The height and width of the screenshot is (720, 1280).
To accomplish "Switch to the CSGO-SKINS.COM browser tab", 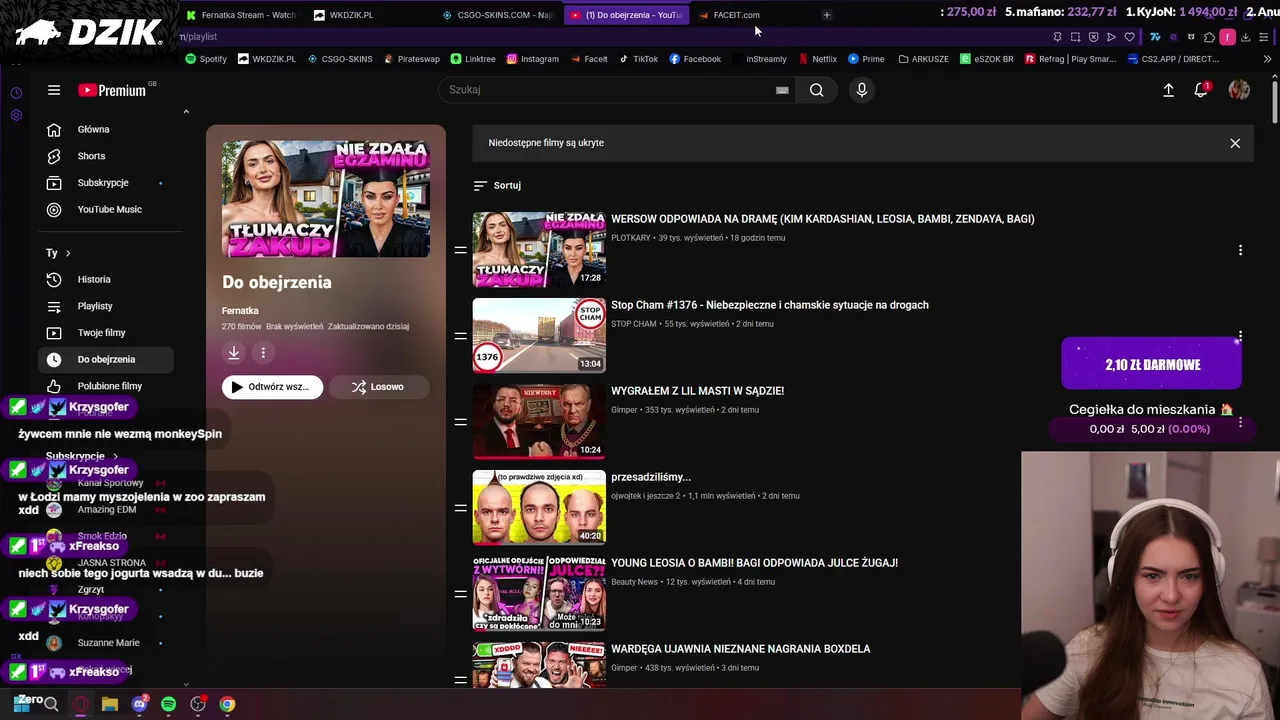I will coord(498,15).
